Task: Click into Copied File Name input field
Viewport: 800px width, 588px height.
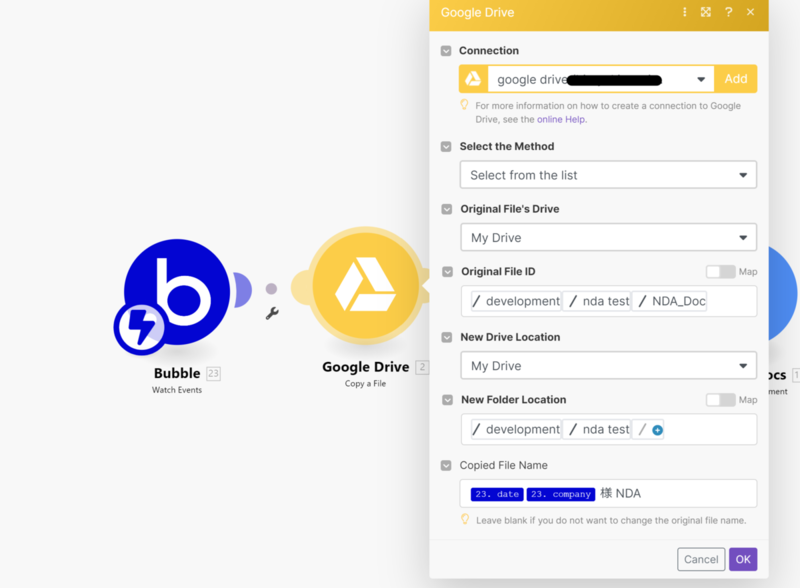Action: click(608, 494)
